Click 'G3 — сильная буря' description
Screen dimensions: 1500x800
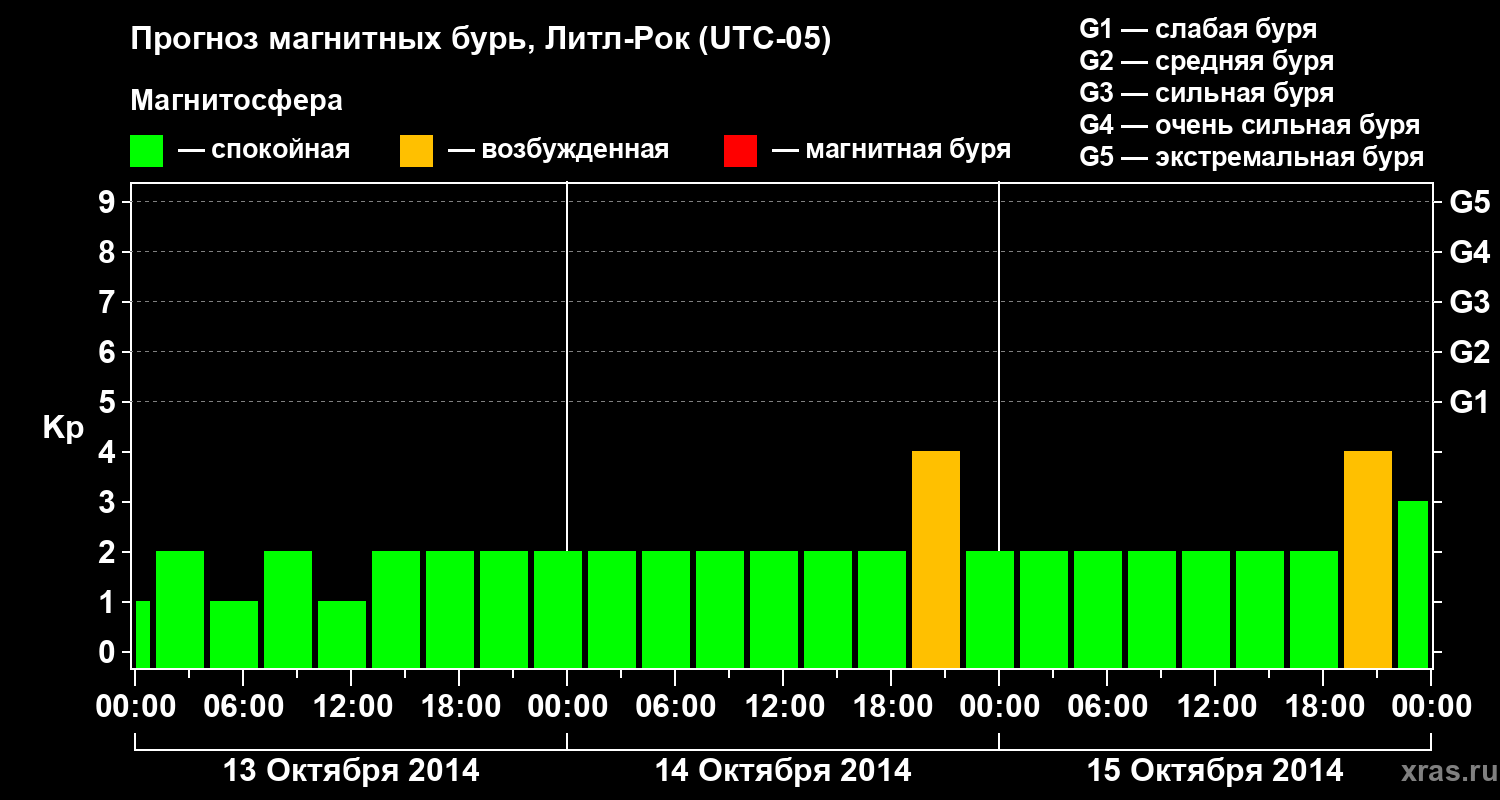click(x=1206, y=93)
